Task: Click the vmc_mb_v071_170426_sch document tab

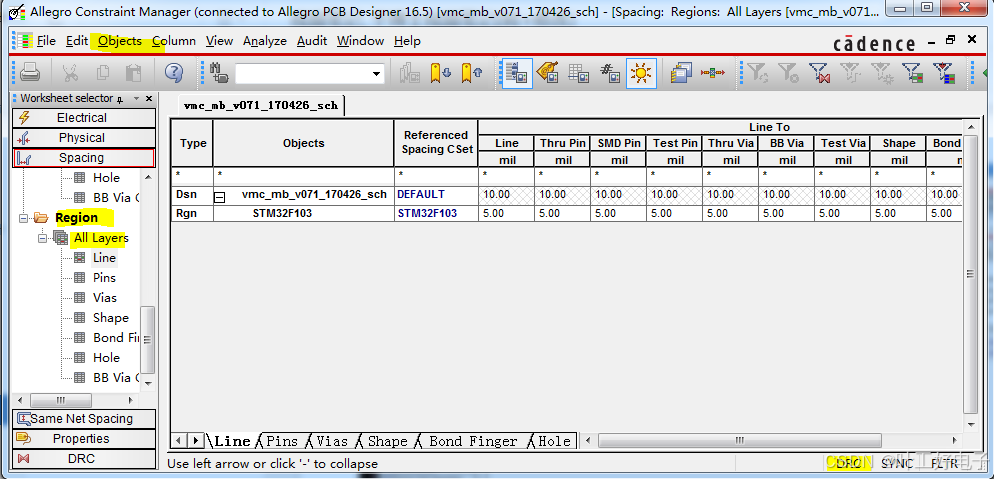Action: click(261, 105)
